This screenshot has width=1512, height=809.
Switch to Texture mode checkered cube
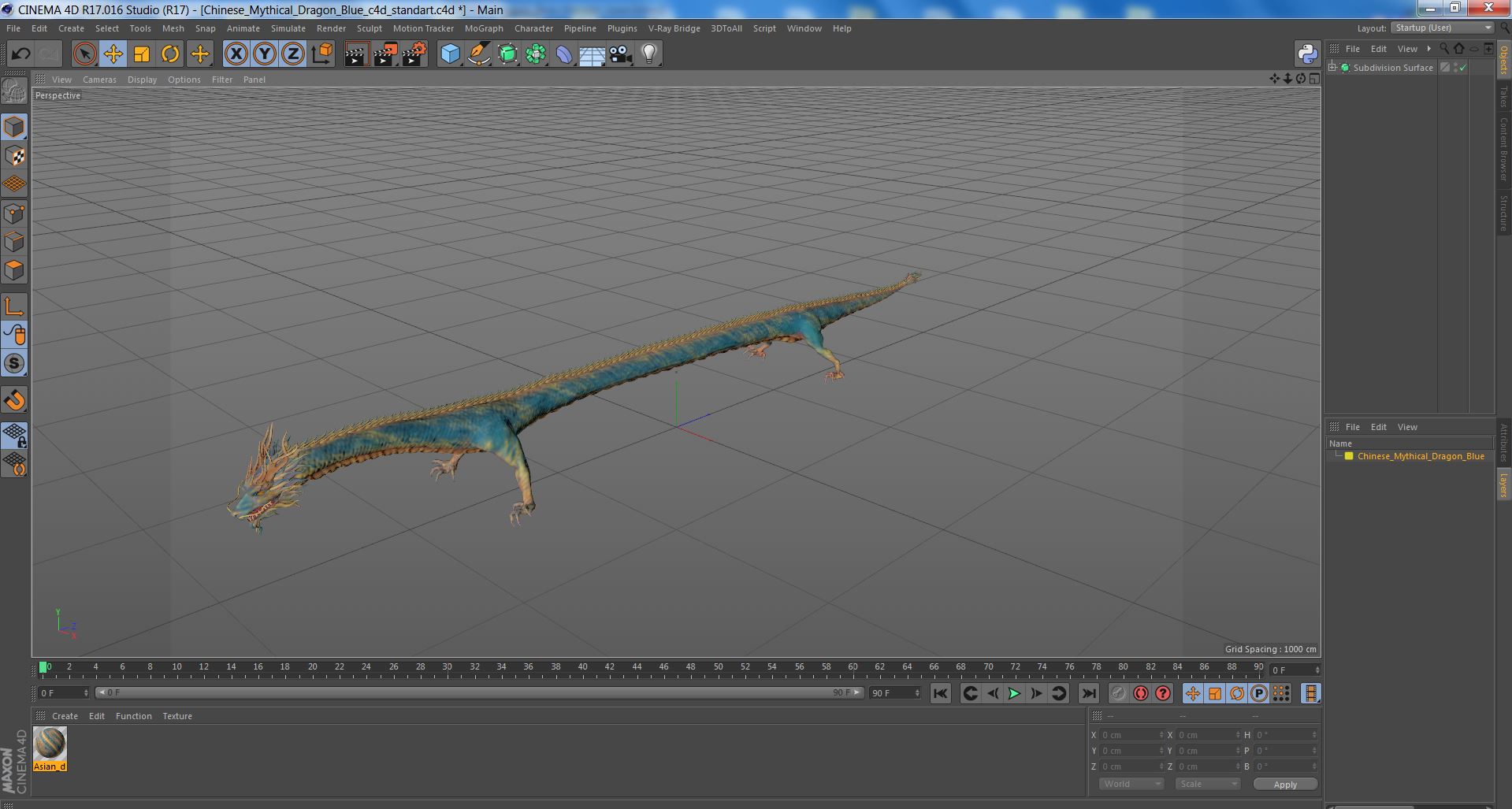coord(14,155)
